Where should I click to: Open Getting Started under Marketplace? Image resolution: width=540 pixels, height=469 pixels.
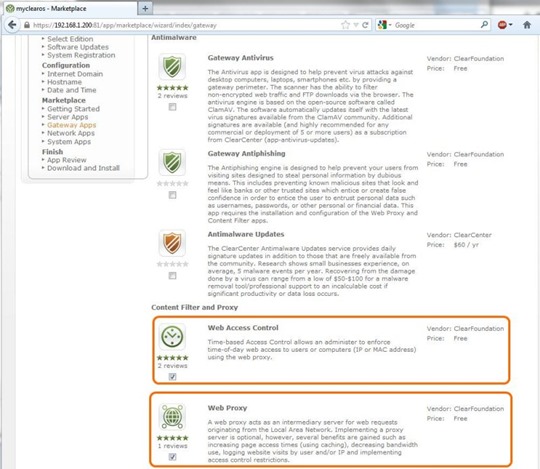tap(73, 109)
